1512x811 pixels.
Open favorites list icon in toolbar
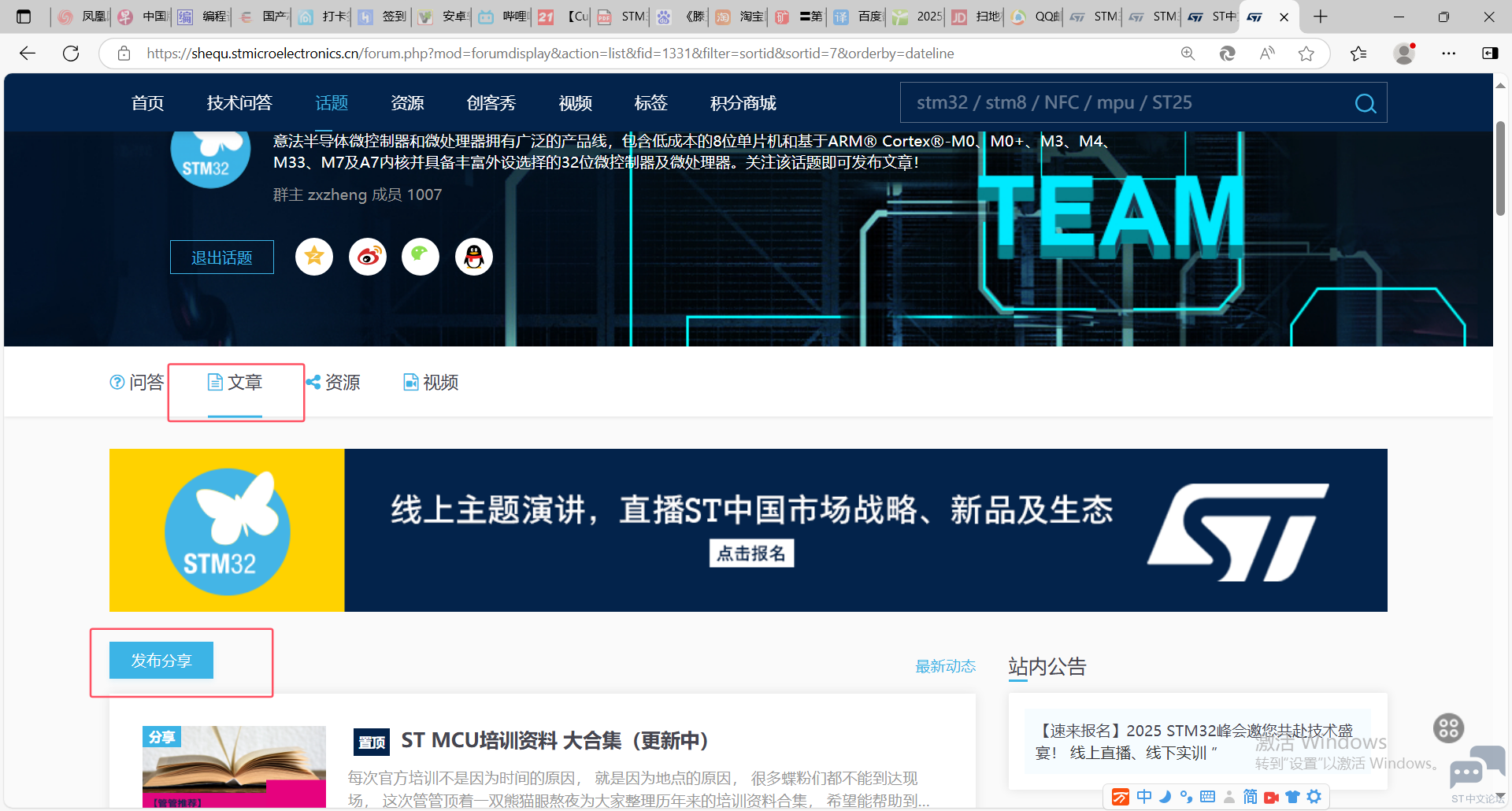[1358, 54]
